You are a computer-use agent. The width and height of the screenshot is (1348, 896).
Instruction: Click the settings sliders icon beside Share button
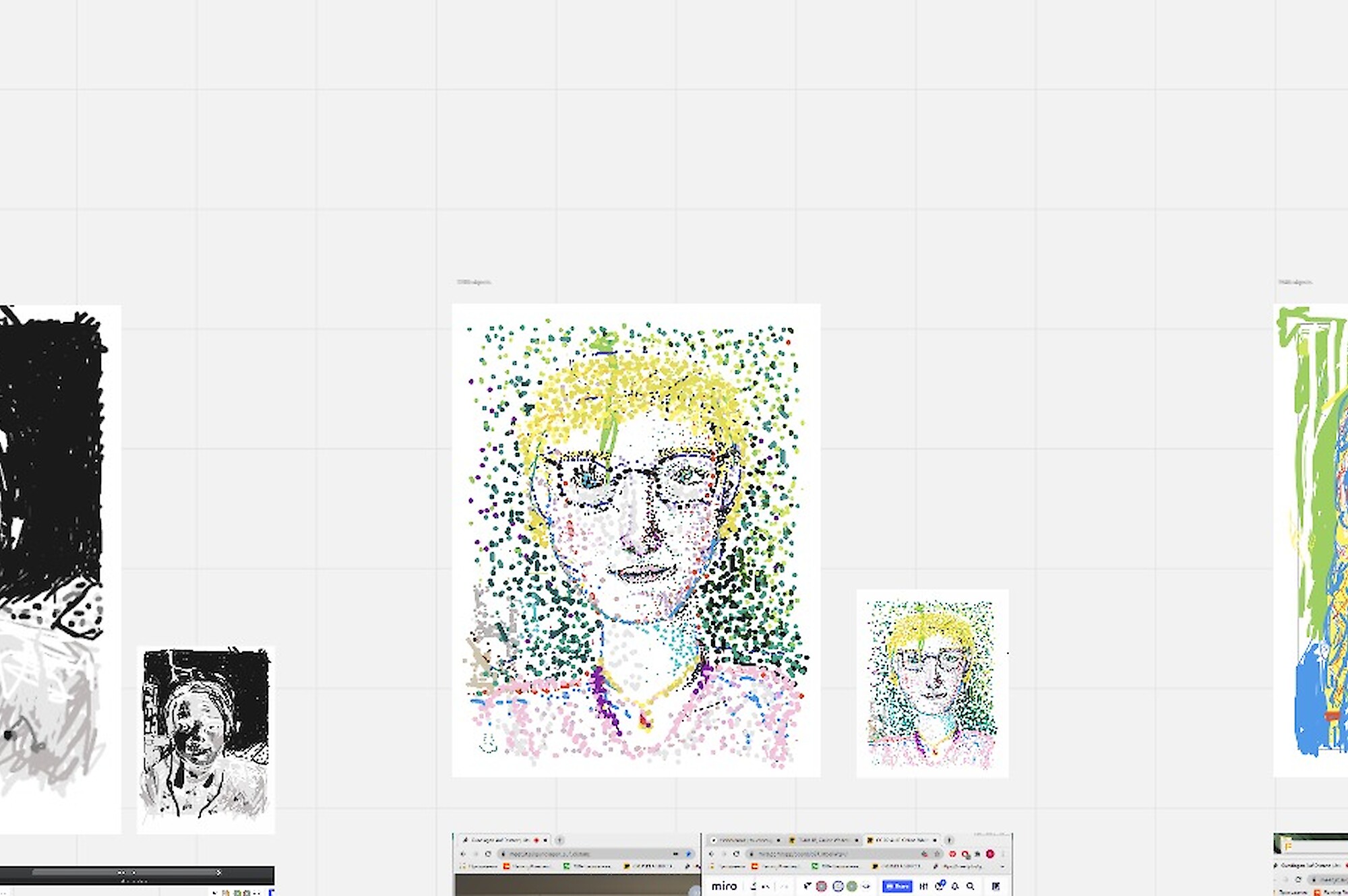click(x=923, y=887)
